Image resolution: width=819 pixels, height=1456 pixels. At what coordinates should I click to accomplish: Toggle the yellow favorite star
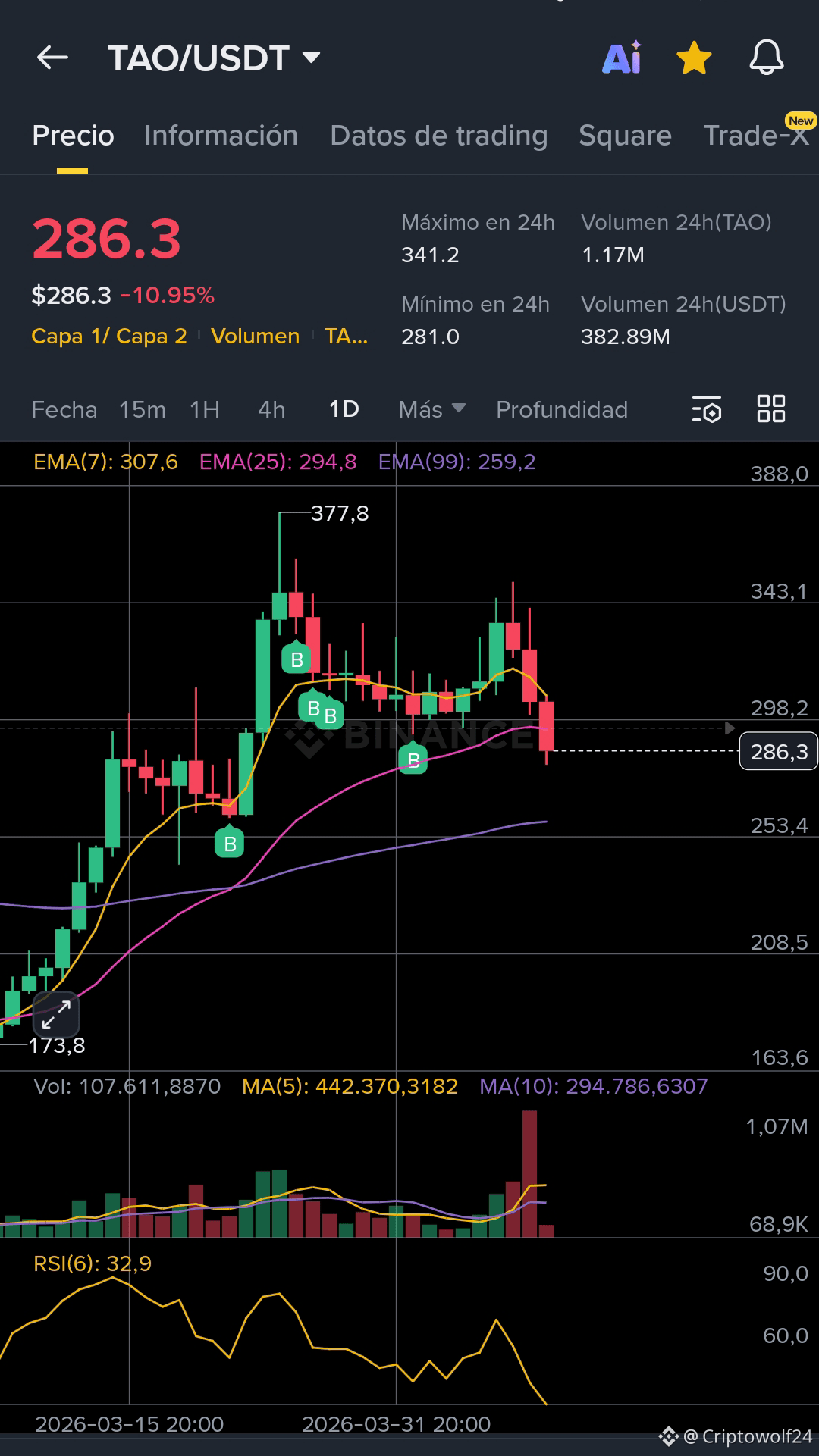694,58
